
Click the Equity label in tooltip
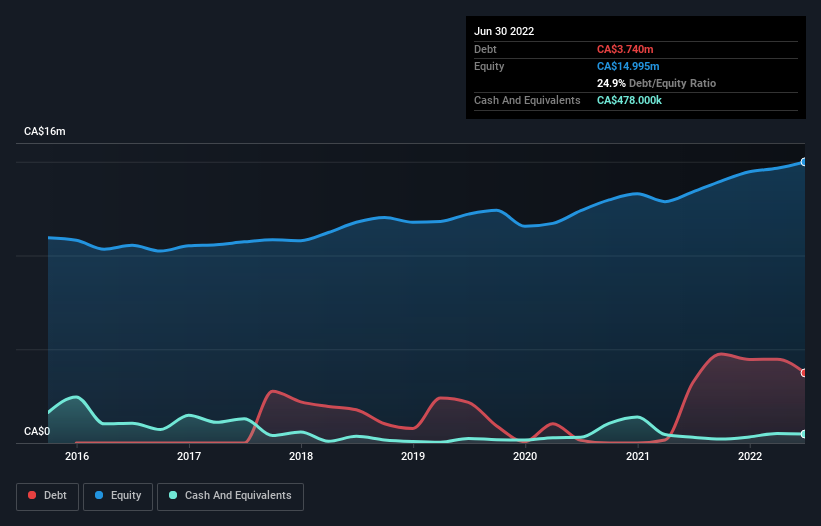tap(489, 66)
